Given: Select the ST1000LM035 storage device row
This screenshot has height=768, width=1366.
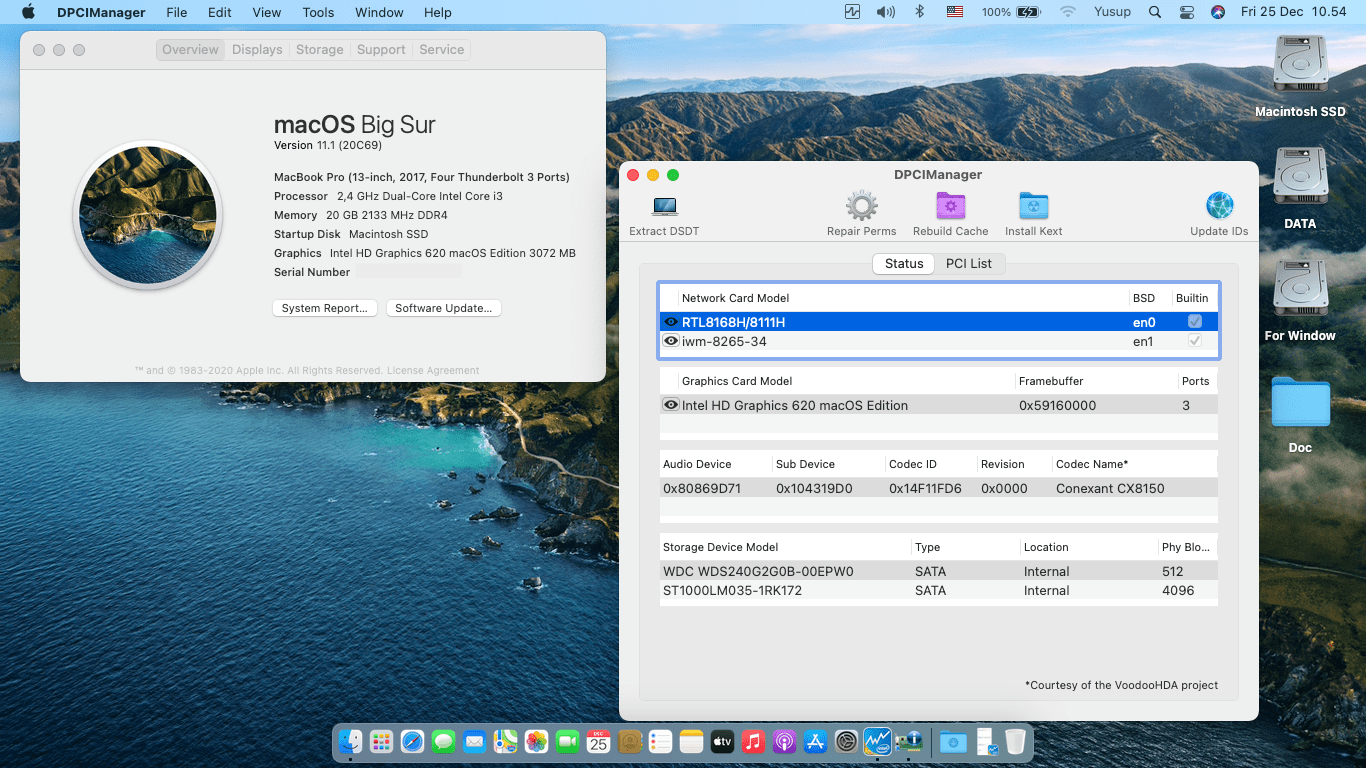Looking at the screenshot, I should 800,590.
